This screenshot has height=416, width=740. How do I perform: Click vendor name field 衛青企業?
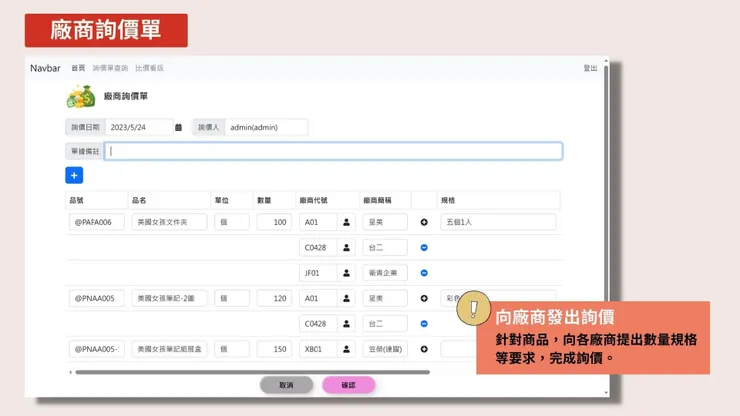385,273
